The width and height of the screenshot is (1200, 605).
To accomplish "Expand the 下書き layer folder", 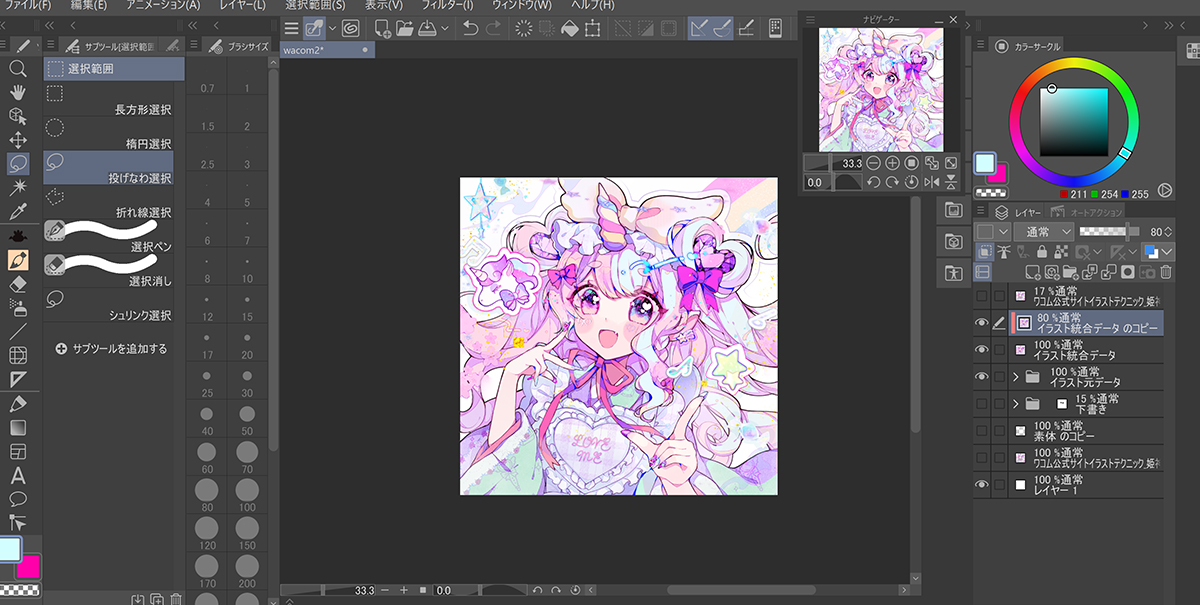I will pyautogui.click(x=1016, y=404).
